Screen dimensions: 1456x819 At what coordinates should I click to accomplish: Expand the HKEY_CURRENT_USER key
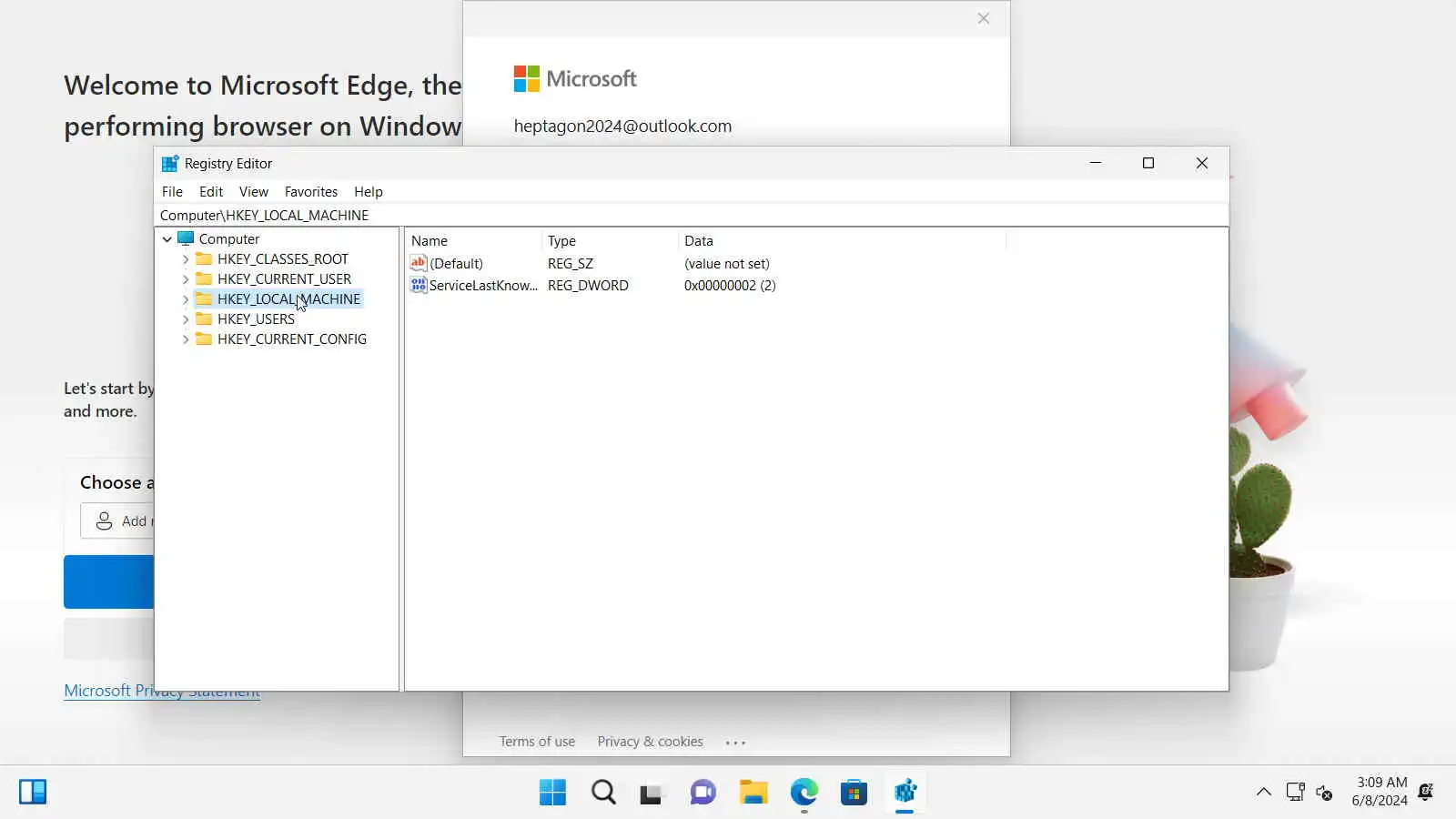(x=186, y=279)
